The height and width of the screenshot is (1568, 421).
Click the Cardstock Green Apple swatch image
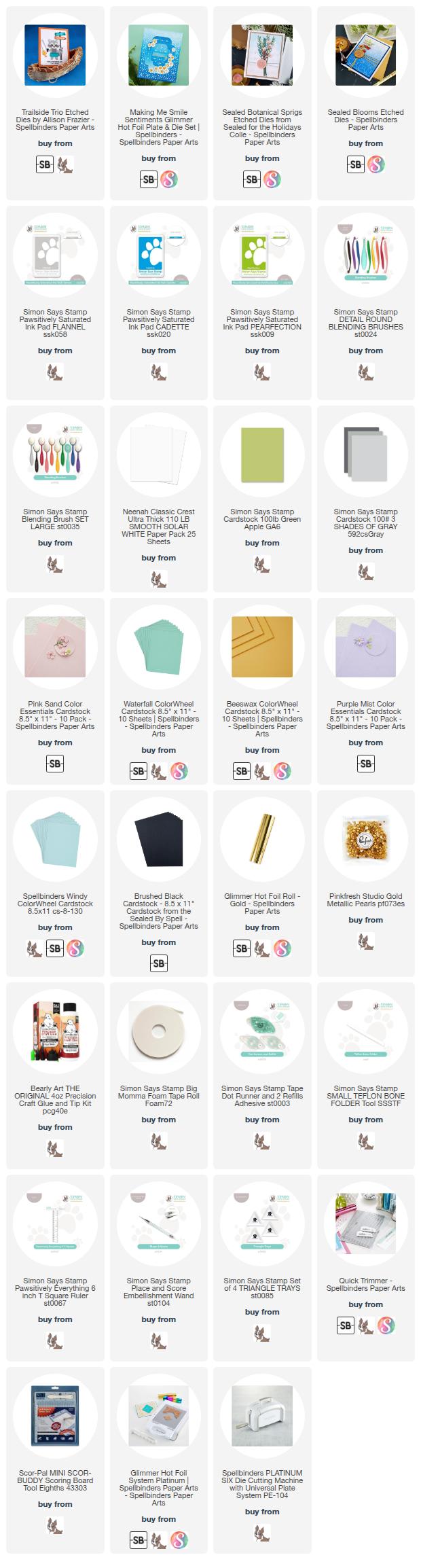pyautogui.click(x=262, y=455)
